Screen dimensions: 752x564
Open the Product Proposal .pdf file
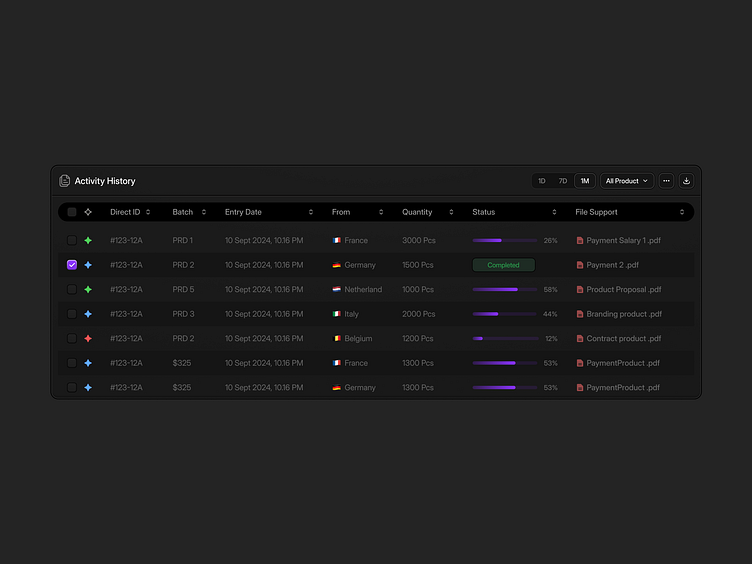[623, 290]
